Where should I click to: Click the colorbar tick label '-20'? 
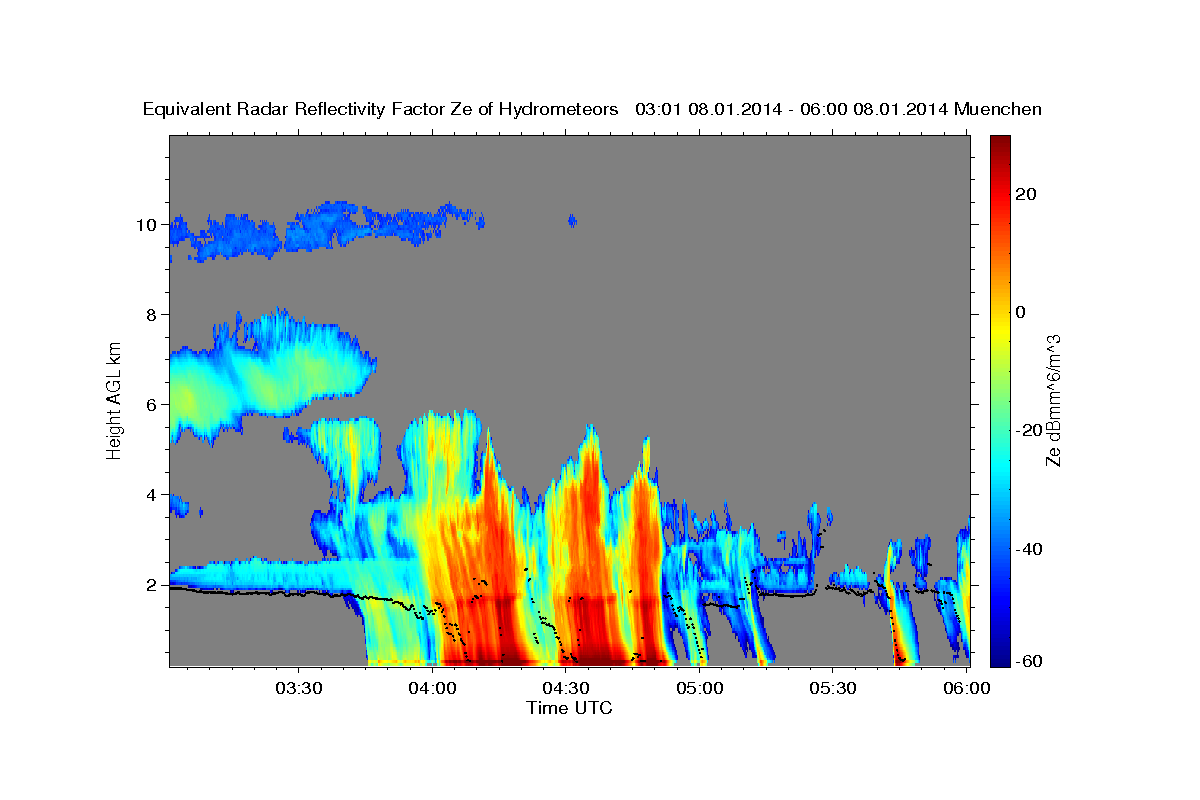pyautogui.click(x=1029, y=430)
